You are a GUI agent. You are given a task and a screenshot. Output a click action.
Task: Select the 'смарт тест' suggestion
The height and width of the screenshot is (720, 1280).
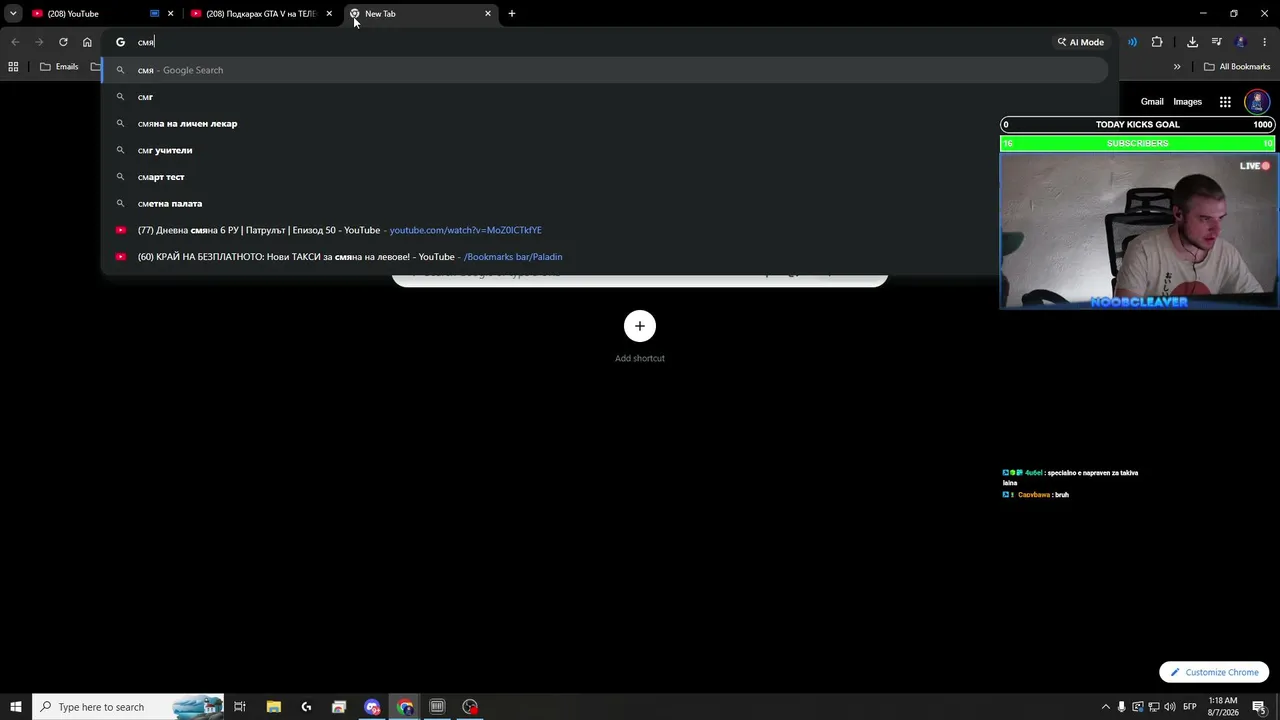(606, 177)
